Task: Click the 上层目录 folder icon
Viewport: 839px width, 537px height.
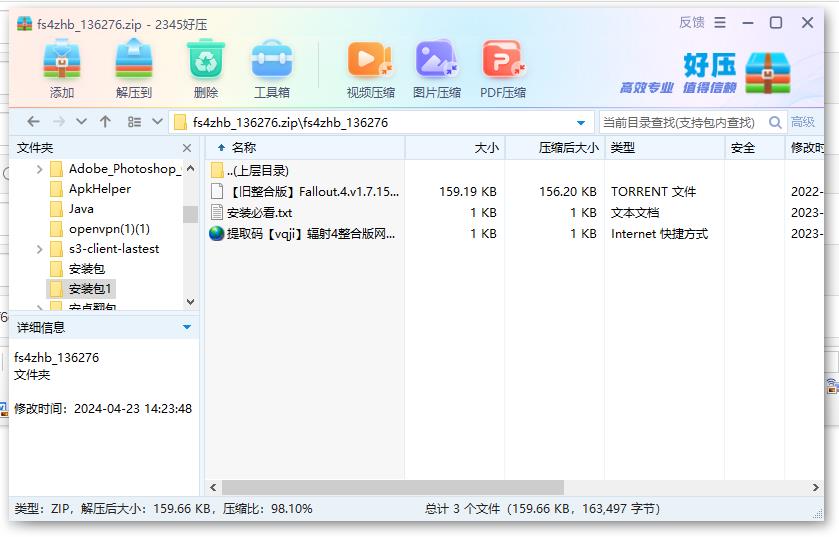Action: (217, 170)
